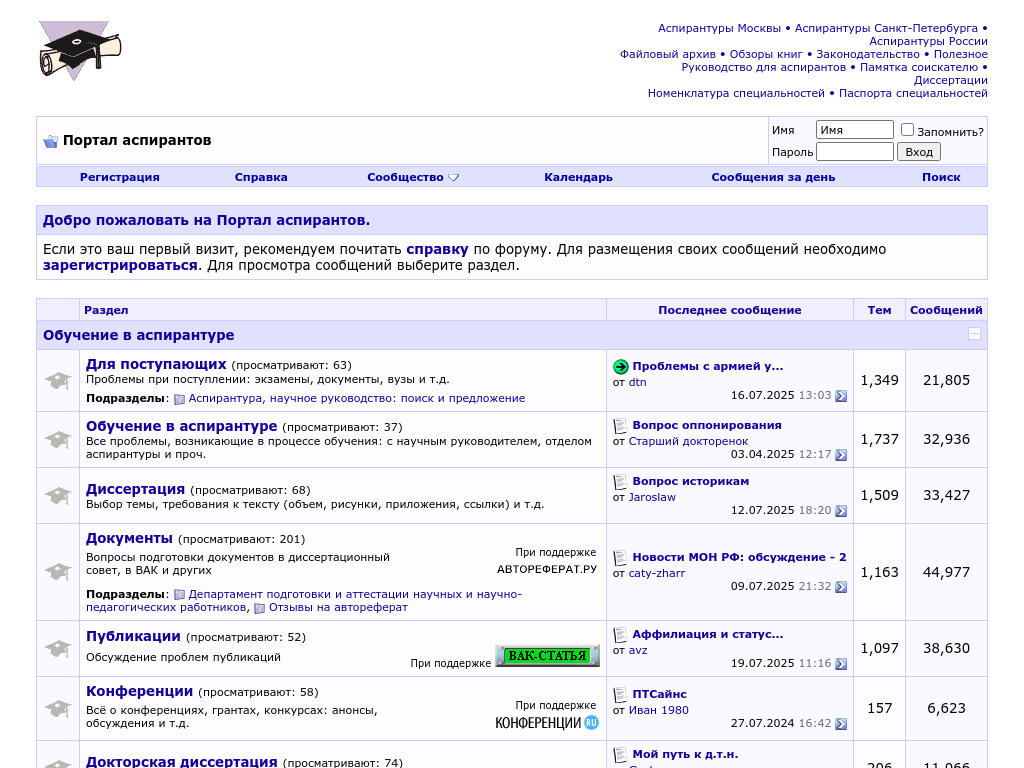Click go-to-post arrow for 19.07.2025 post

coord(841,664)
